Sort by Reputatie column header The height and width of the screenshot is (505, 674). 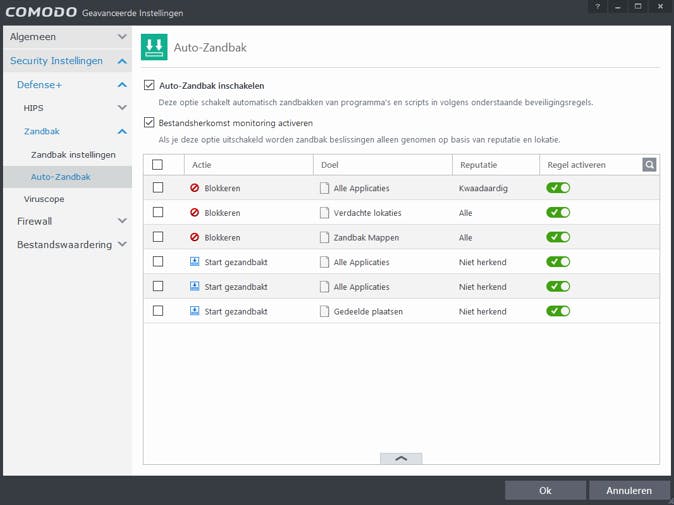496,165
